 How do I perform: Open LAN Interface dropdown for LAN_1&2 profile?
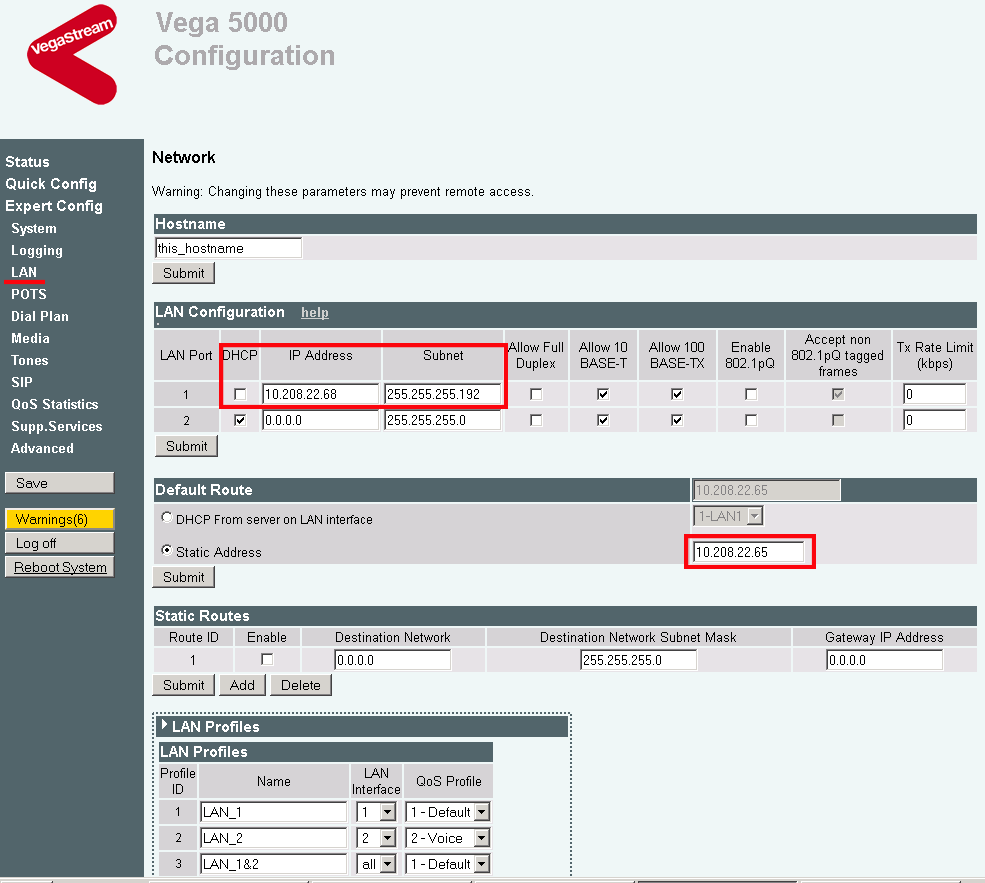point(376,864)
